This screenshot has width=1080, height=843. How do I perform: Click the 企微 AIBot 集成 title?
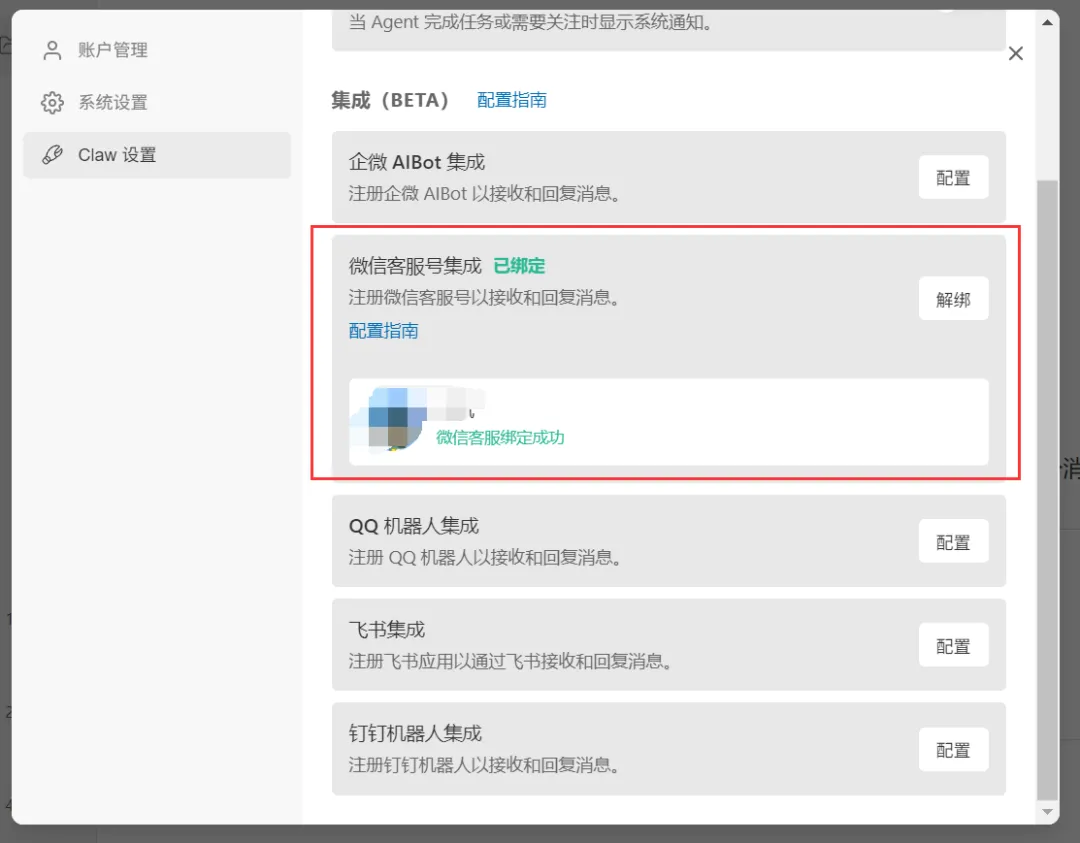click(417, 163)
